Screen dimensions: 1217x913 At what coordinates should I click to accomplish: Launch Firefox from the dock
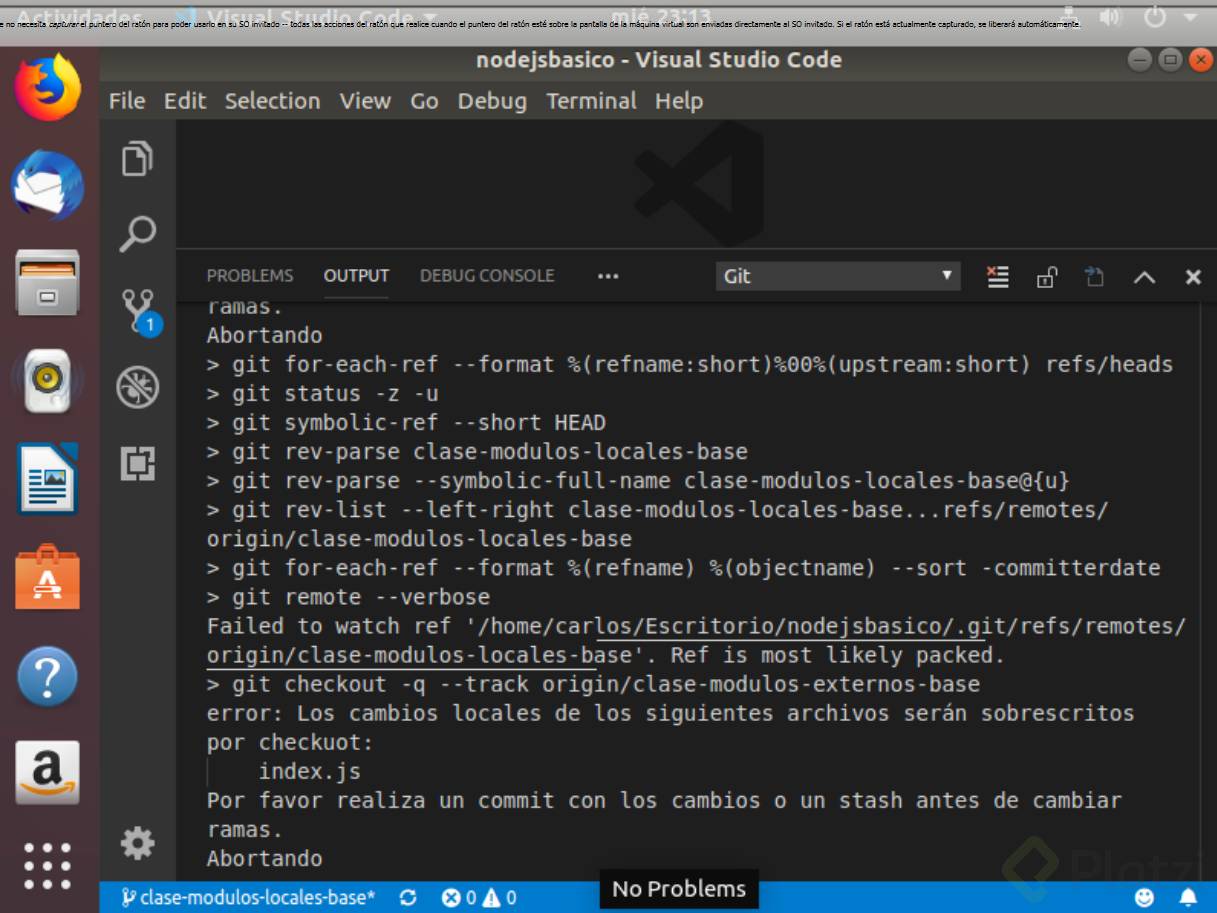(x=47, y=88)
